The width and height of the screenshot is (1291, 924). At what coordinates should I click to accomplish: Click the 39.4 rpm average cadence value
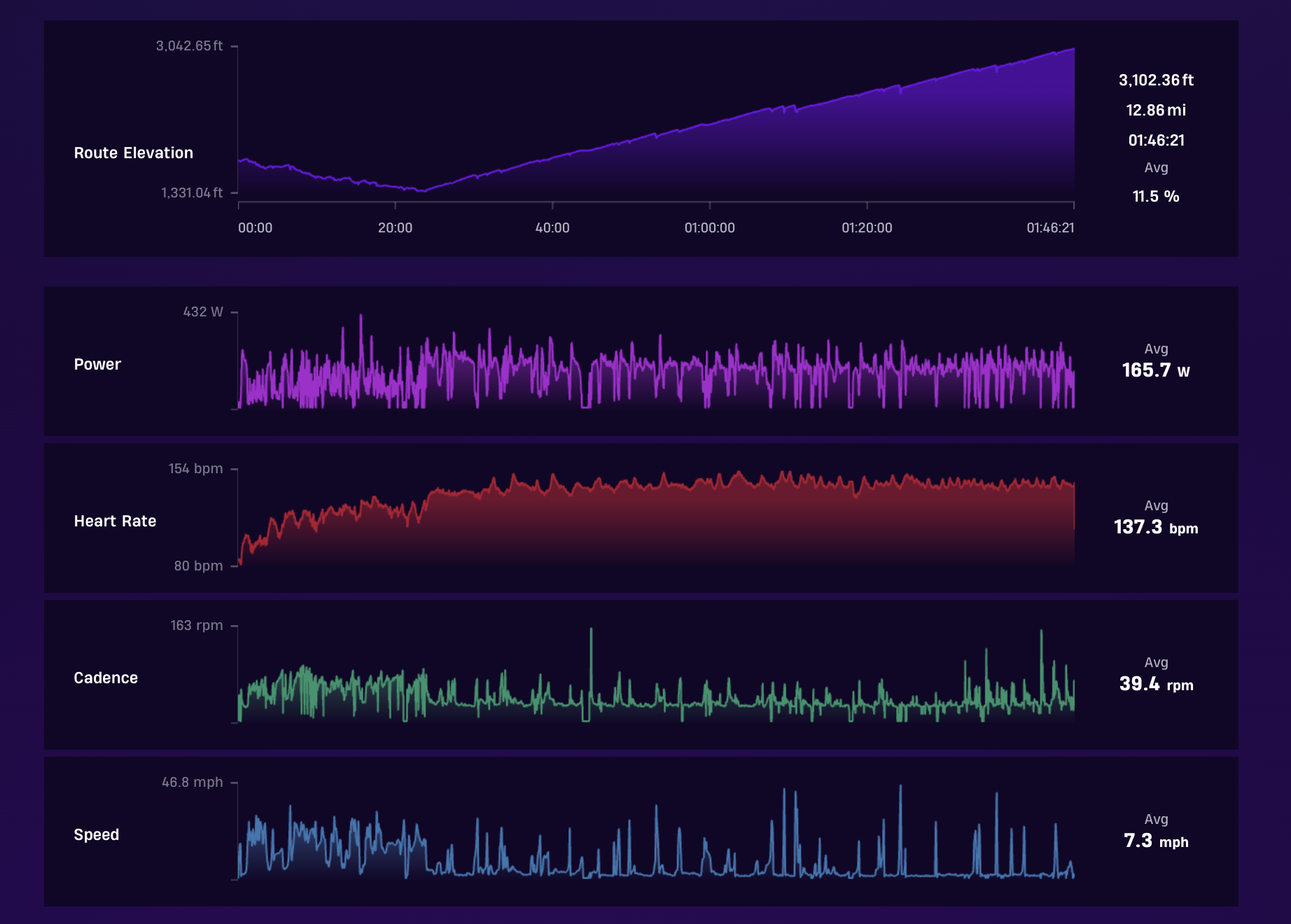(1156, 683)
